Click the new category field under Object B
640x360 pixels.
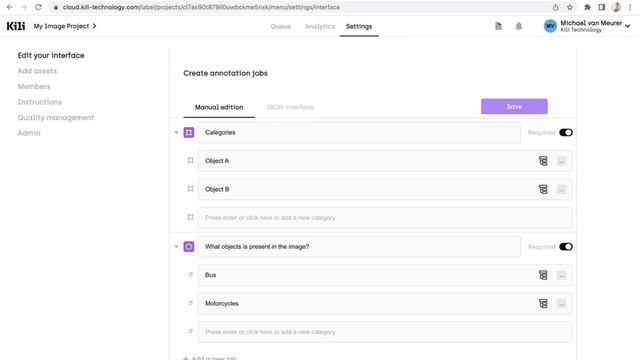(x=385, y=218)
